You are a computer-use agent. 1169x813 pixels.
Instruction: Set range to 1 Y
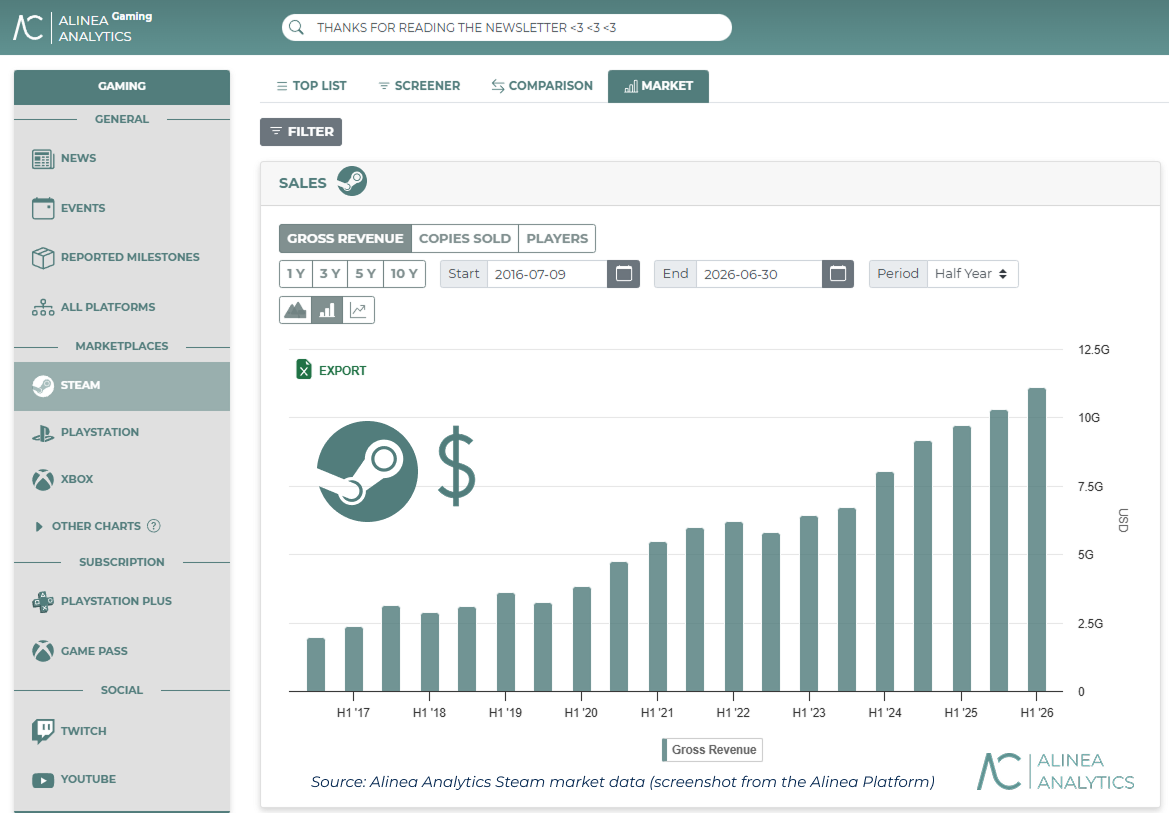pos(296,274)
